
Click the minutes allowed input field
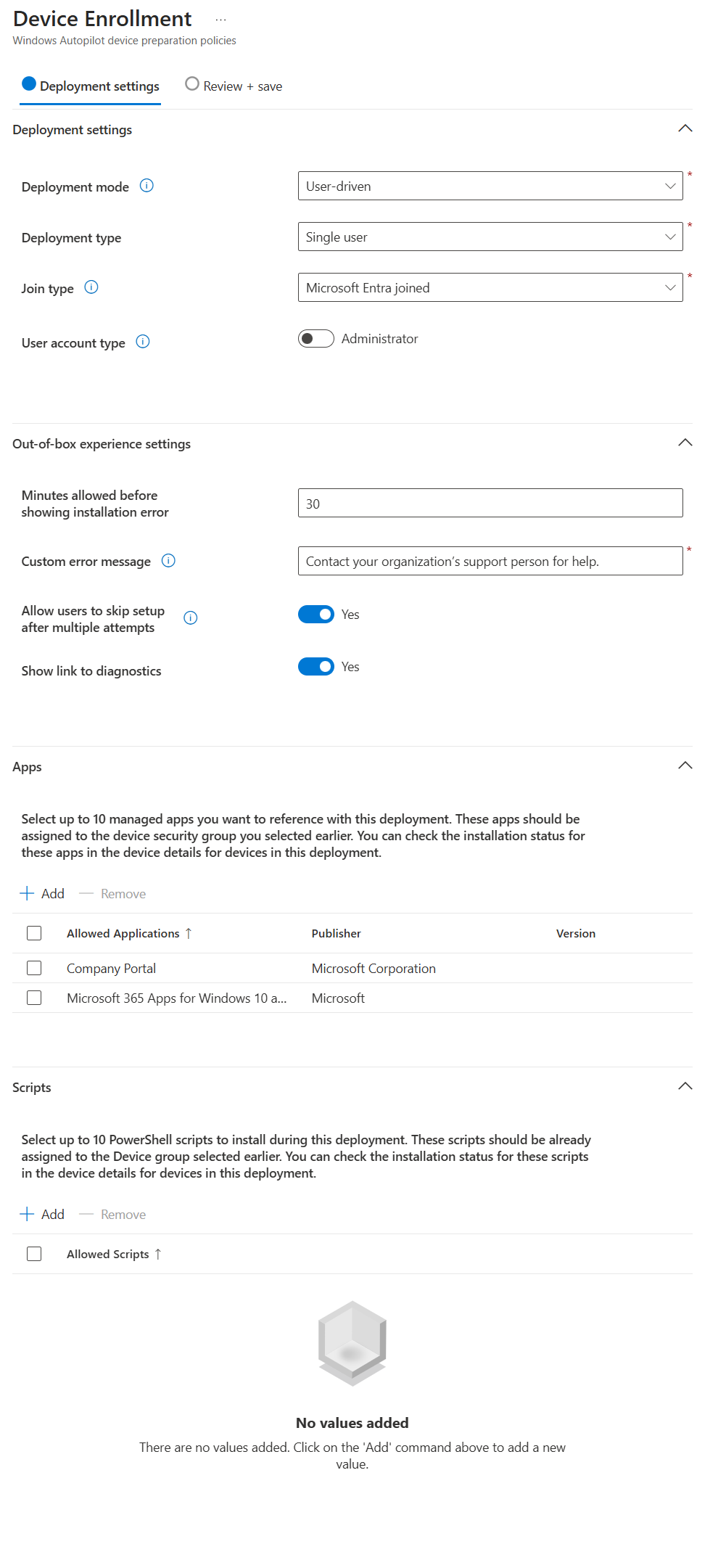click(490, 504)
